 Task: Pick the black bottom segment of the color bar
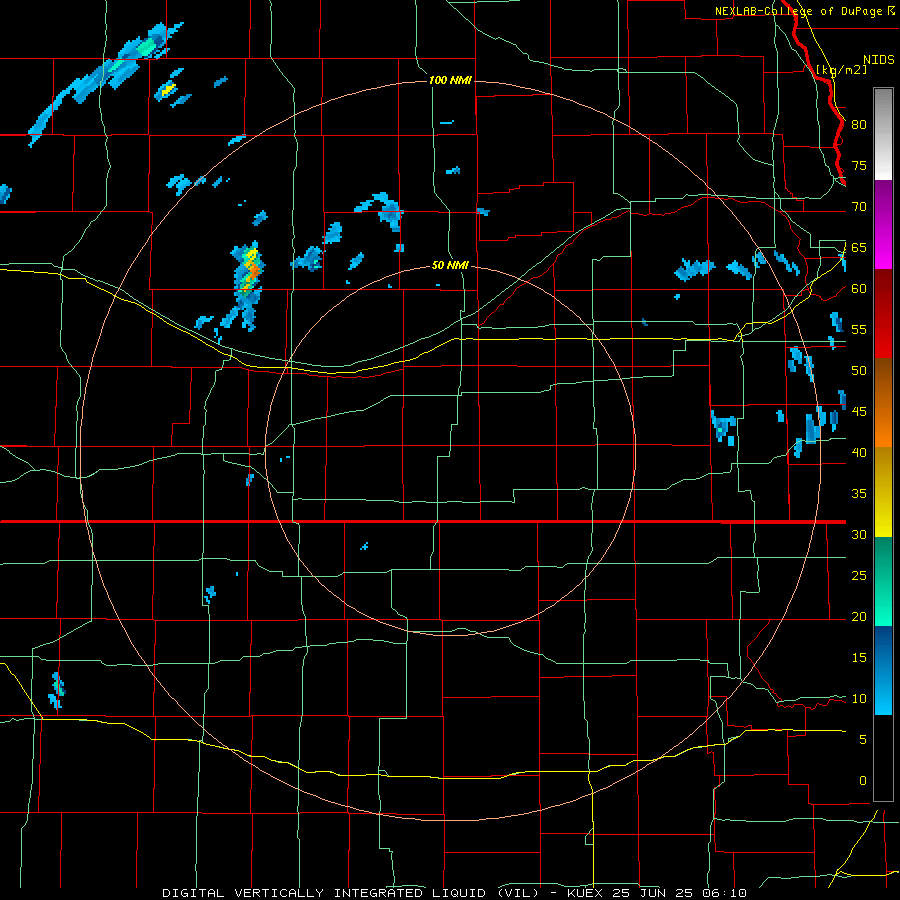point(883,758)
